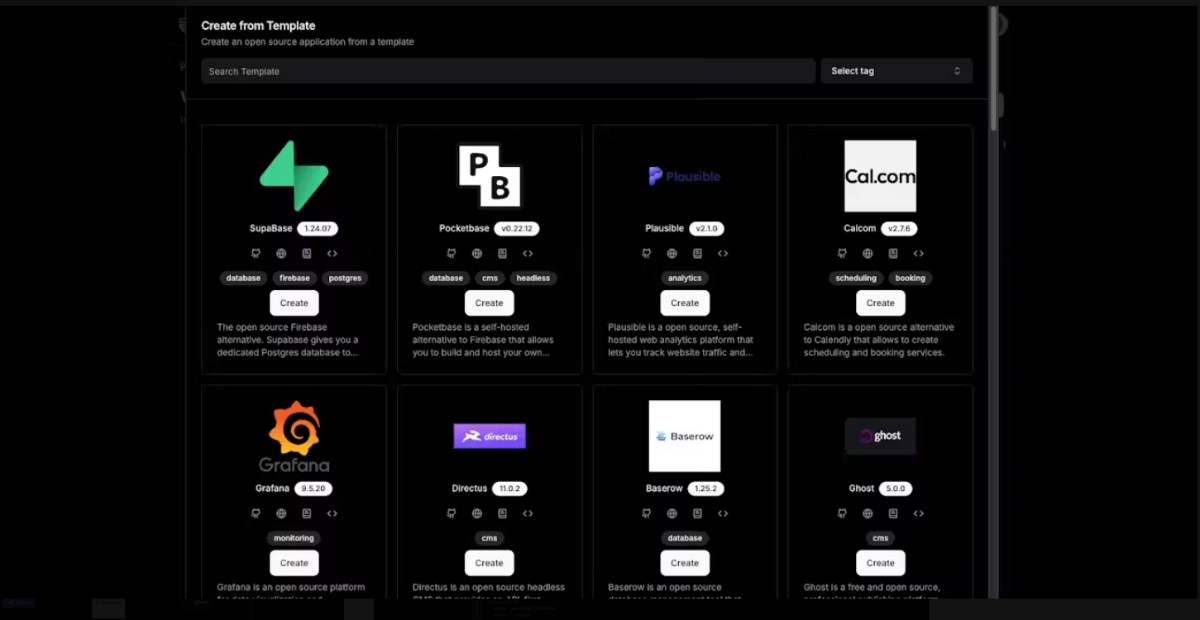Click Pocketbase's database tag
This screenshot has width=1200, height=620.
446,278
